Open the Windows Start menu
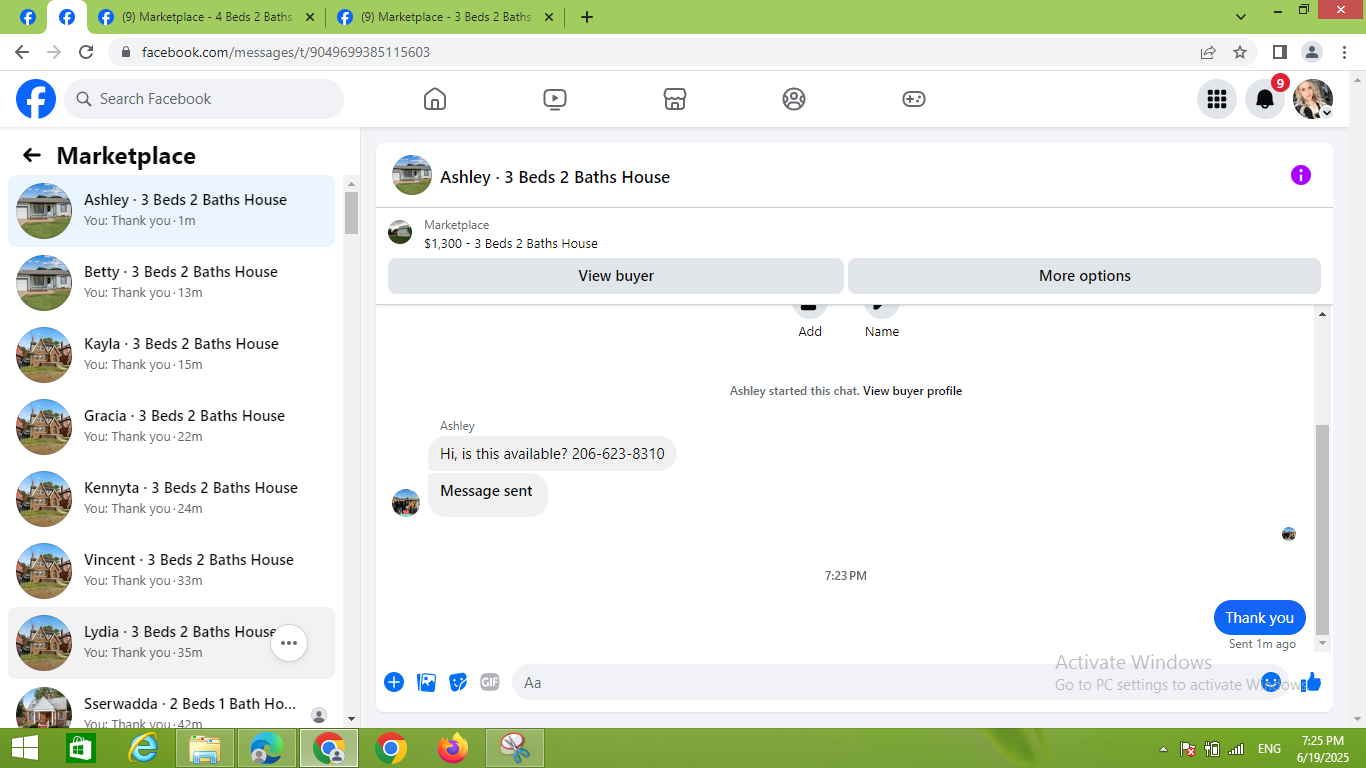Image resolution: width=1366 pixels, height=768 pixels. click(x=25, y=748)
